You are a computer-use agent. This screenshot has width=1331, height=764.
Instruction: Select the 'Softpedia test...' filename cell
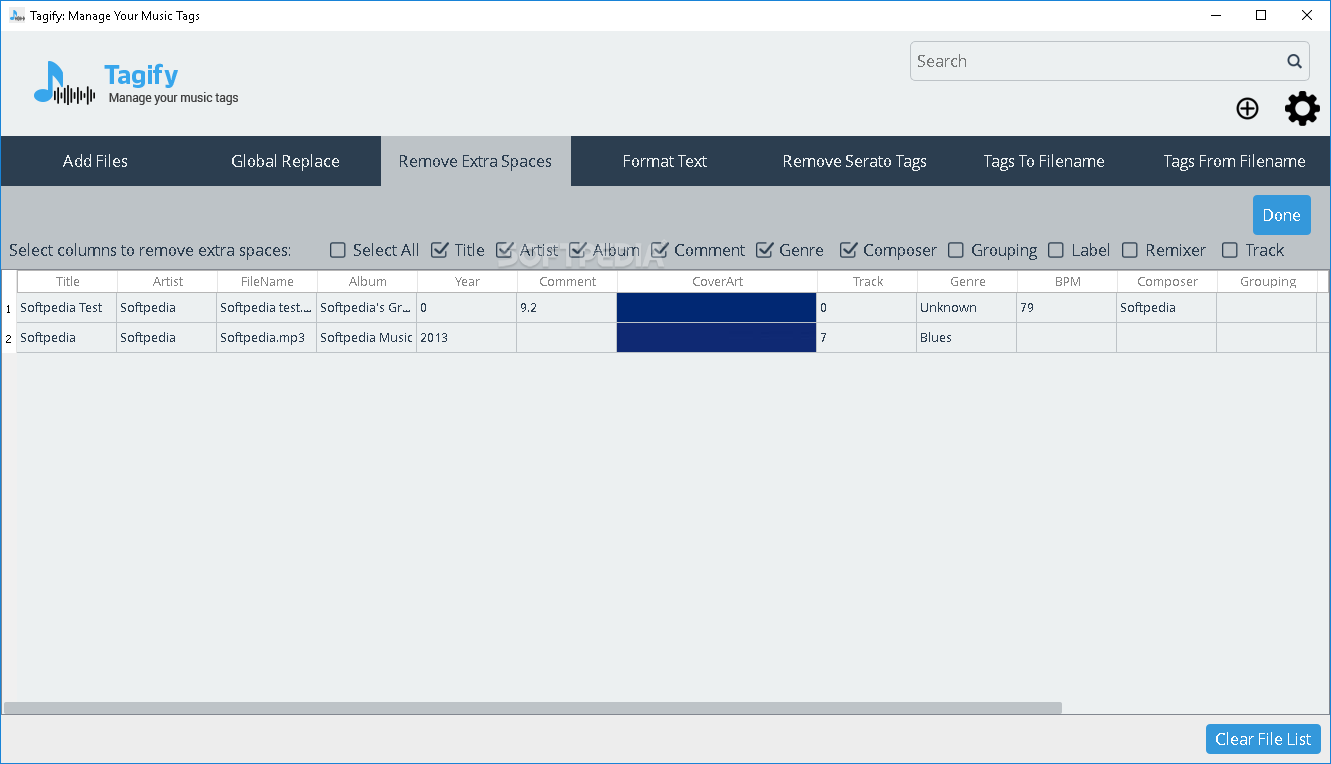[x=267, y=307]
